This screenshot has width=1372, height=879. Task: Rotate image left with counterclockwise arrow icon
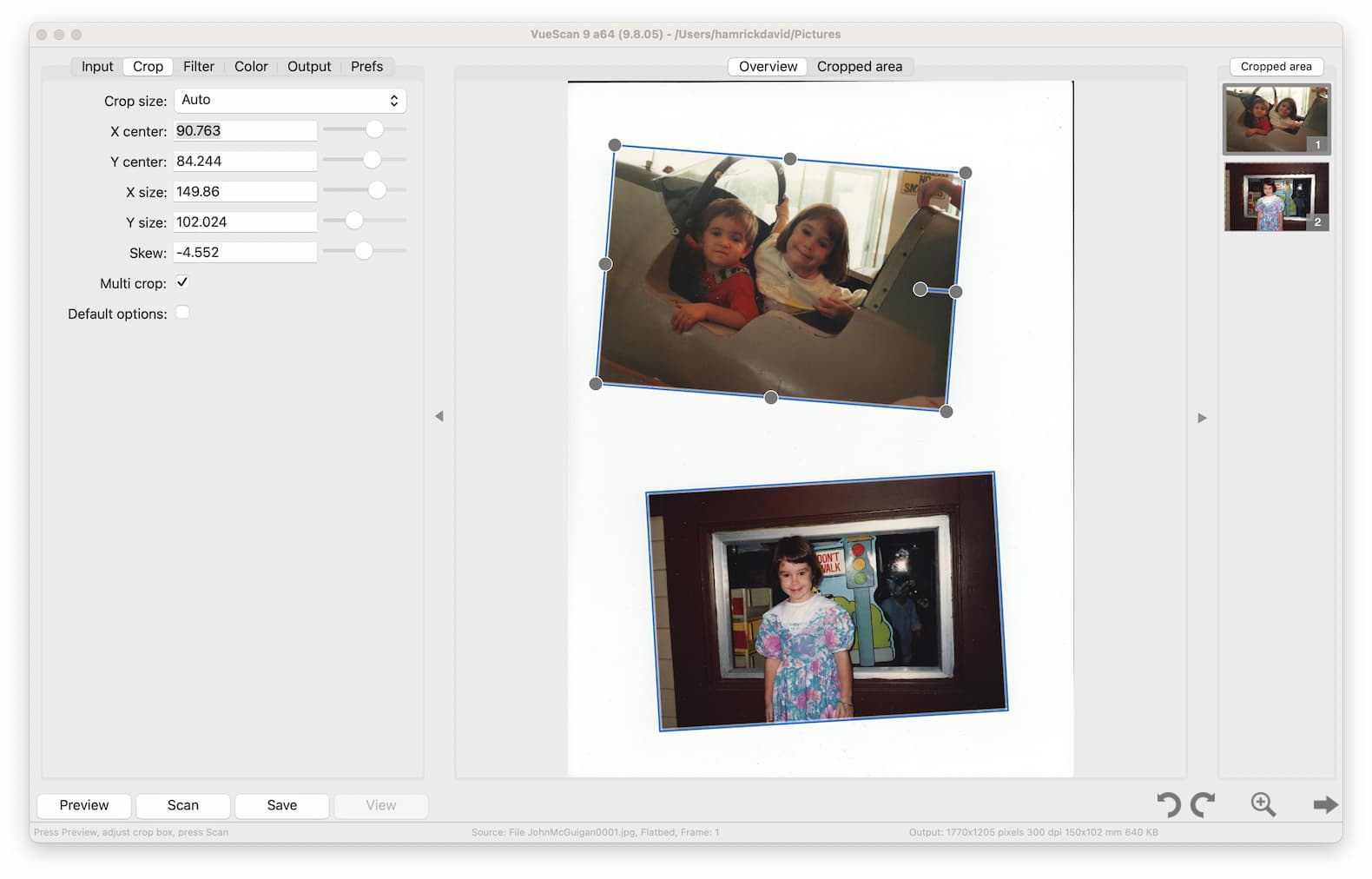[1168, 804]
